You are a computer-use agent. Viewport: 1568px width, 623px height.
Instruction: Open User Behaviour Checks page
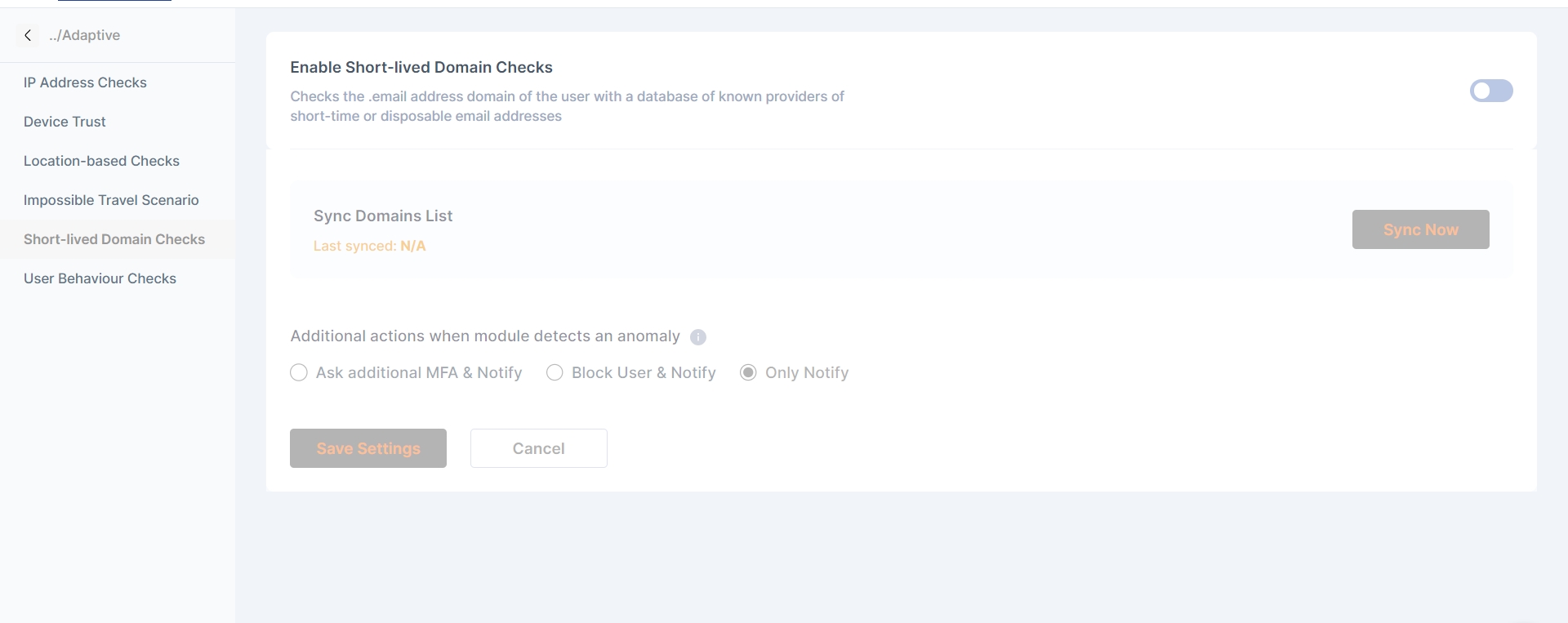(x=100, y=278)
